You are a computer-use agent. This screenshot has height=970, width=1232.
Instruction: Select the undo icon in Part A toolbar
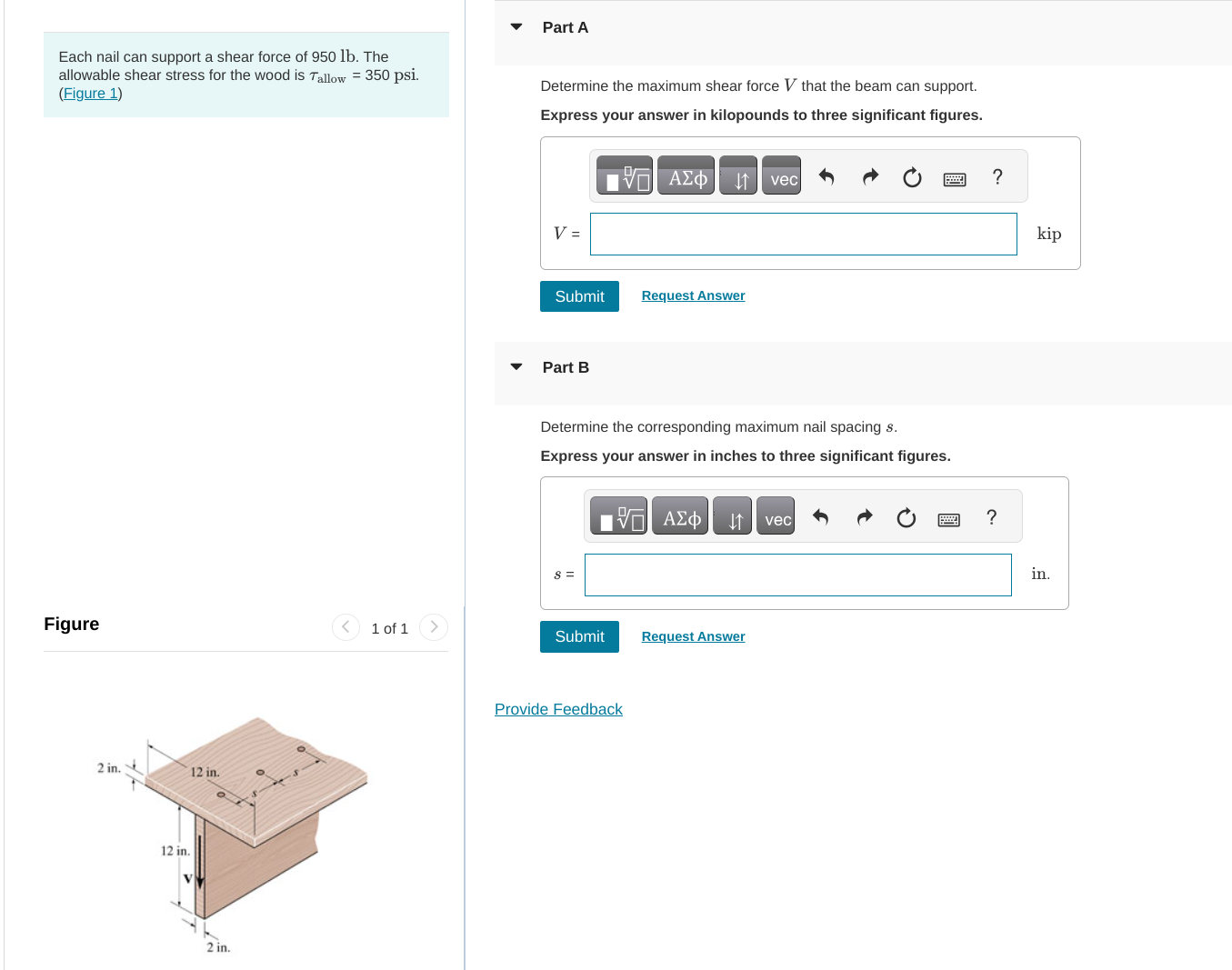coord(826,176)
